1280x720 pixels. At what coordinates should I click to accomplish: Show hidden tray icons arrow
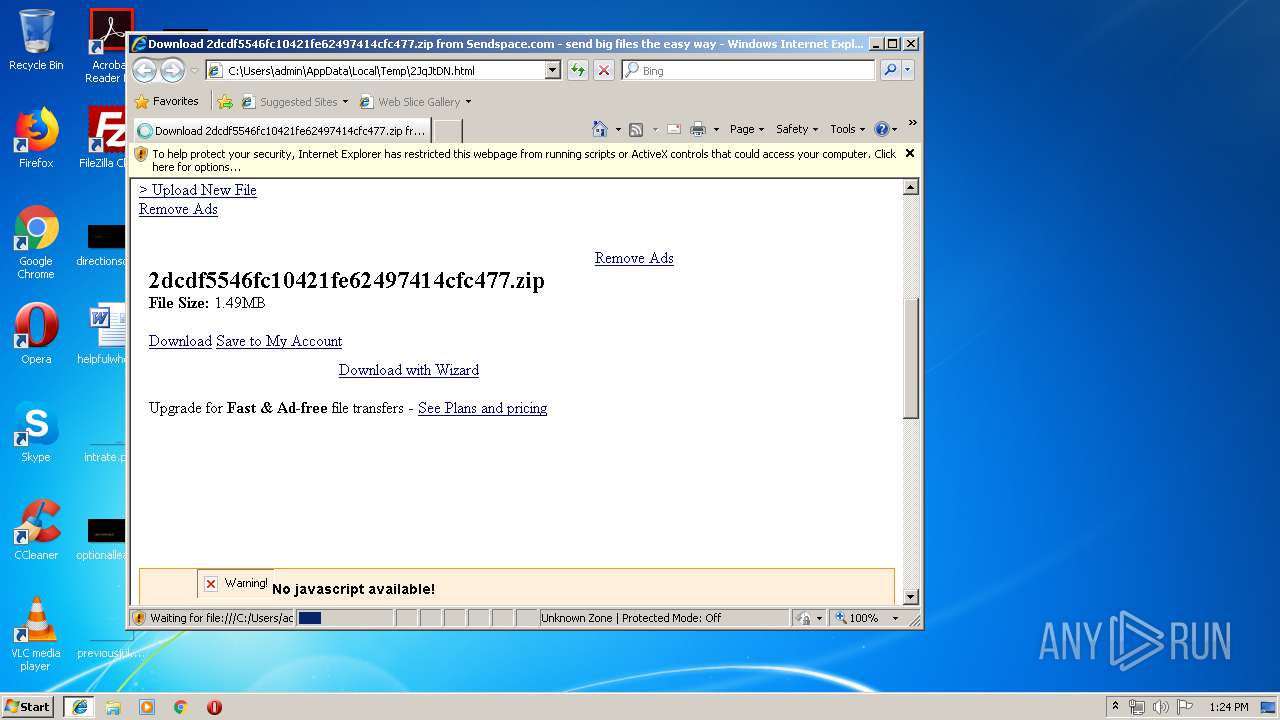click(1115, 707)
